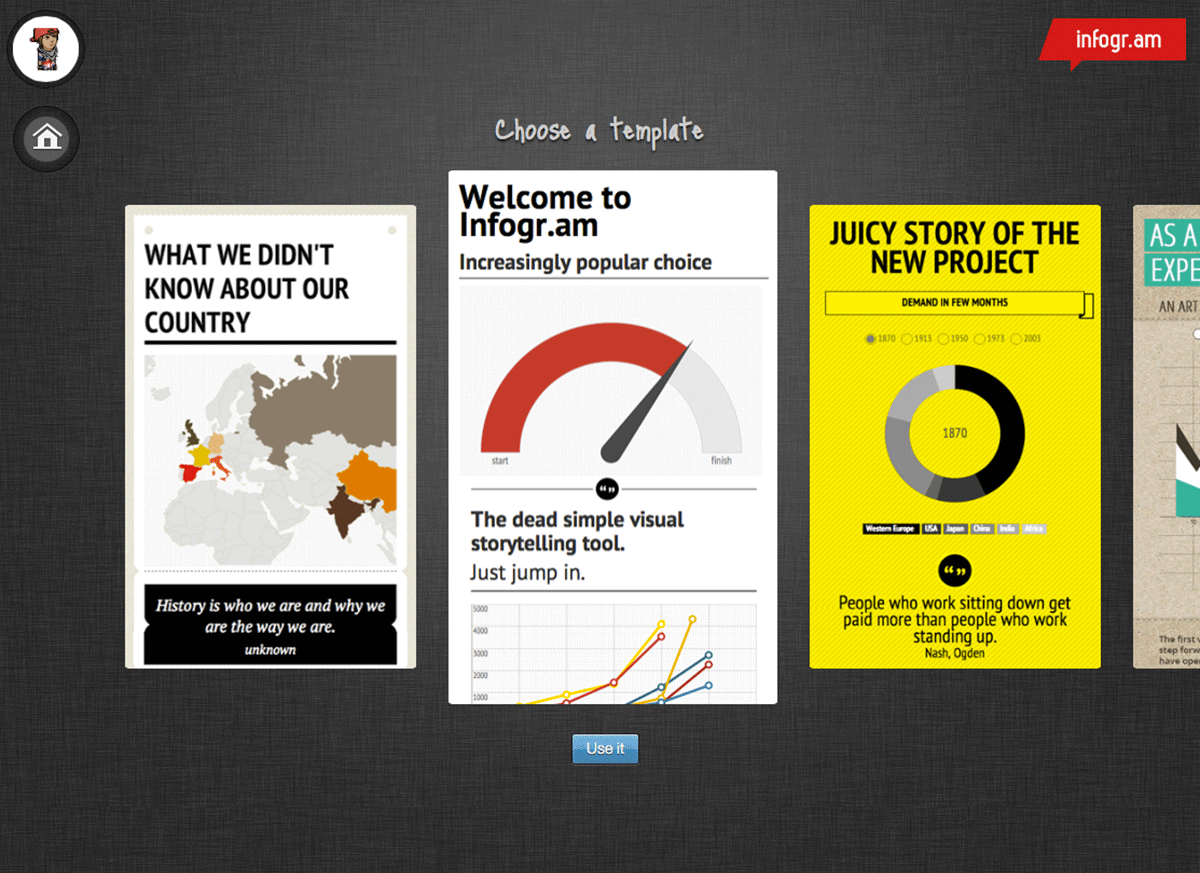Click the world map in left template
Image resolution: width=1200 pixels, height=873 pixels.
[x=270, y=461]
